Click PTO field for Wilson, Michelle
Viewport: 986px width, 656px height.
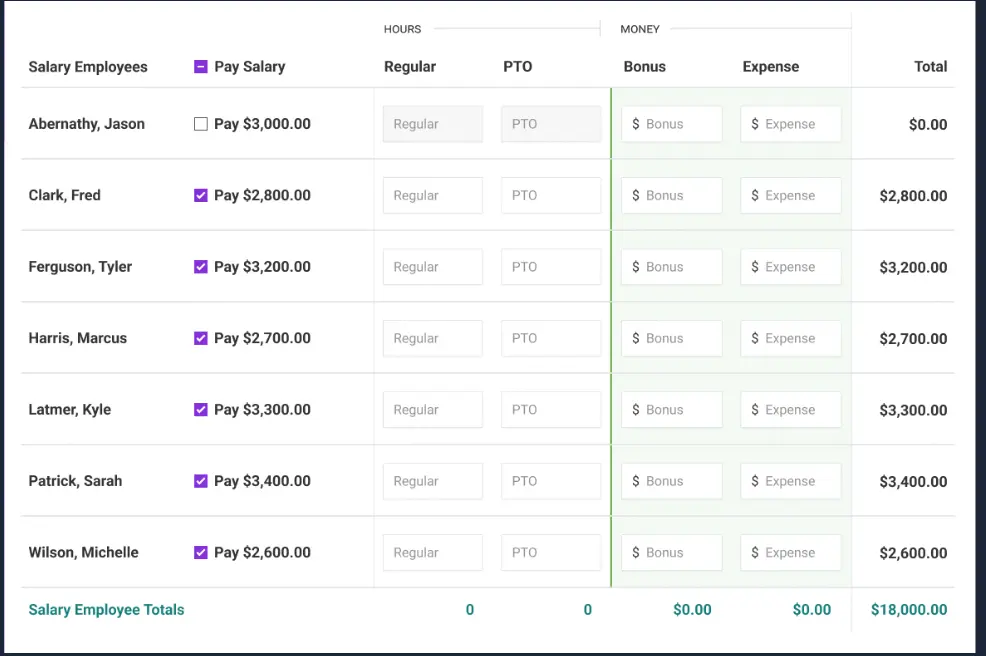(551, 552)
